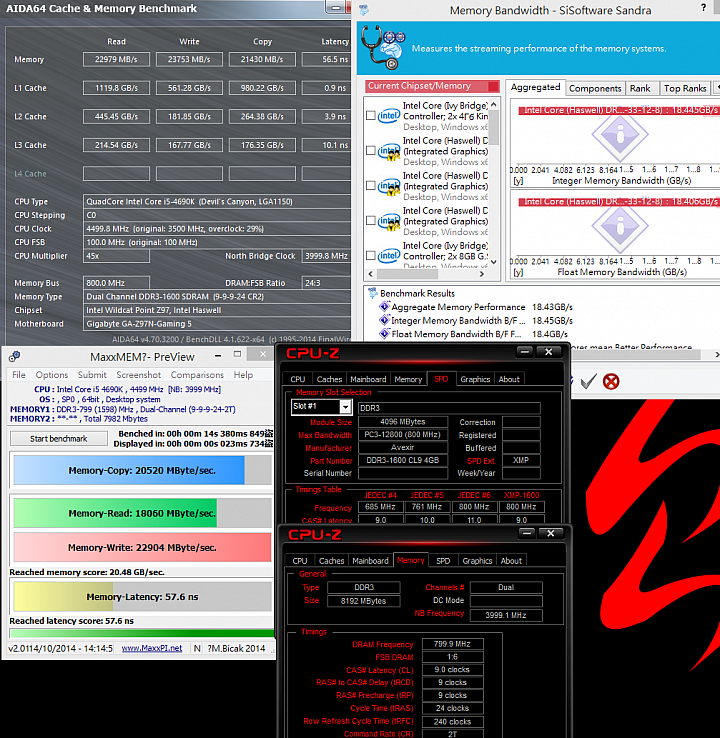
Task: Open the Mainboard tab in upper CPU-Z window
Action: click(368, 379)
